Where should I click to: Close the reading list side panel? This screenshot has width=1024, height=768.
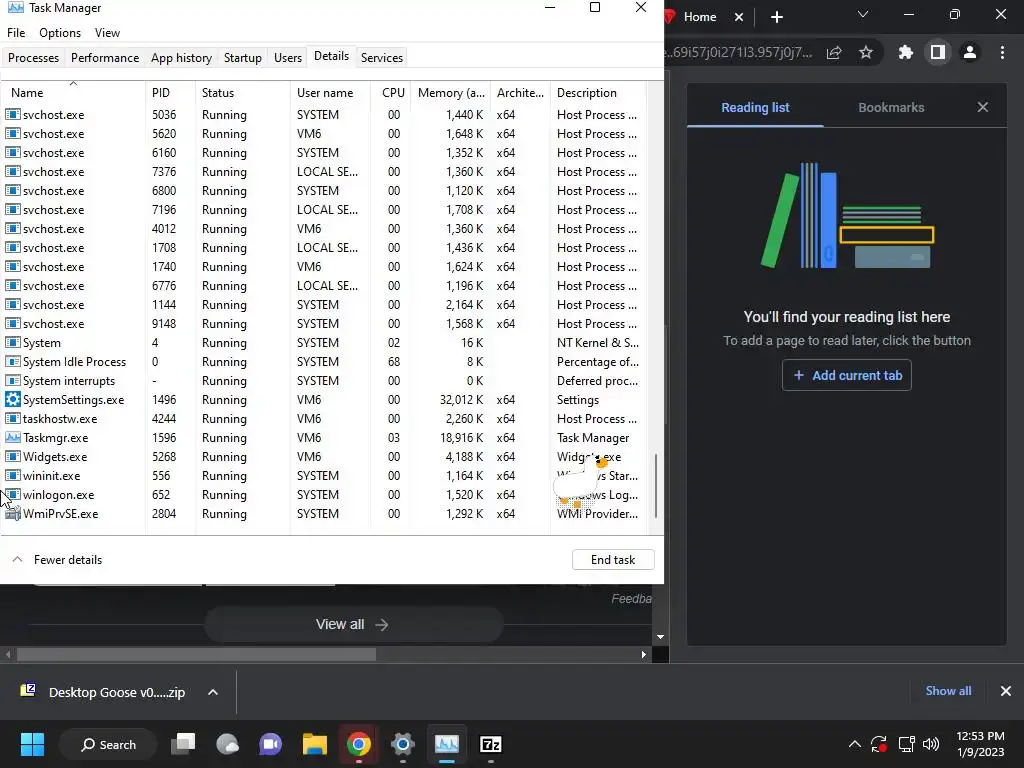[x=983, y=107]
